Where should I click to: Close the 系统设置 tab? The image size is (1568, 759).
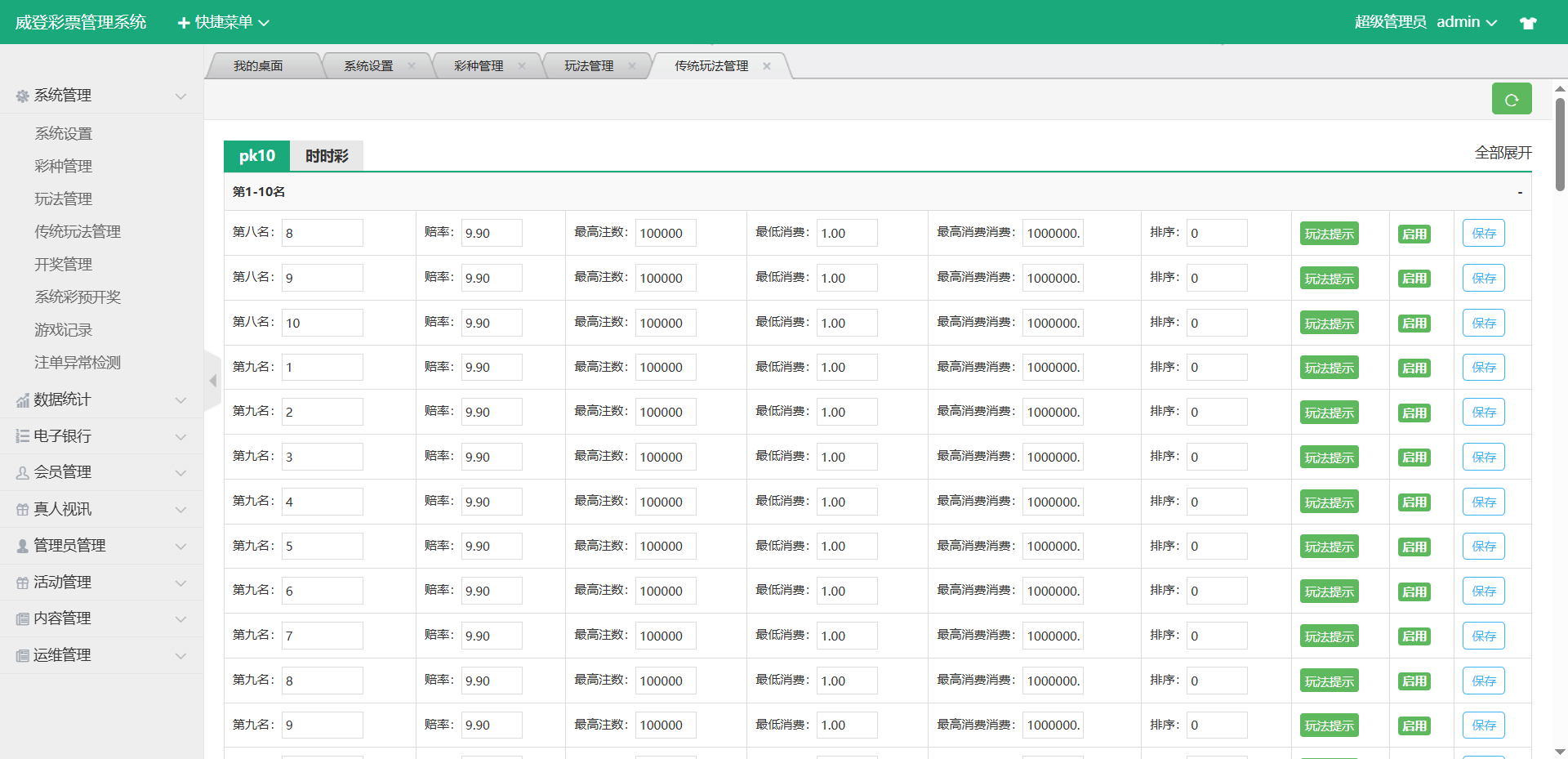[x=412, y=66]
